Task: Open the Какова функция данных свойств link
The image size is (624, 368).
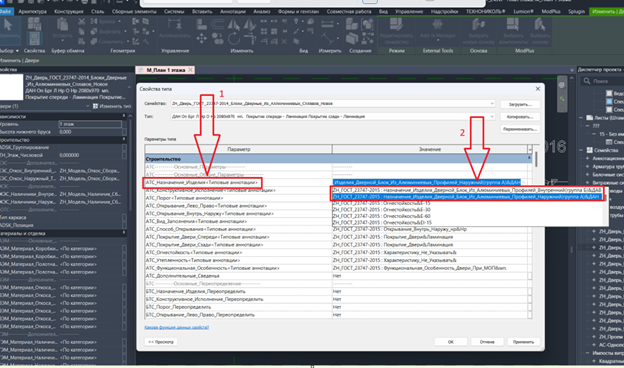Action: [177, 327]
